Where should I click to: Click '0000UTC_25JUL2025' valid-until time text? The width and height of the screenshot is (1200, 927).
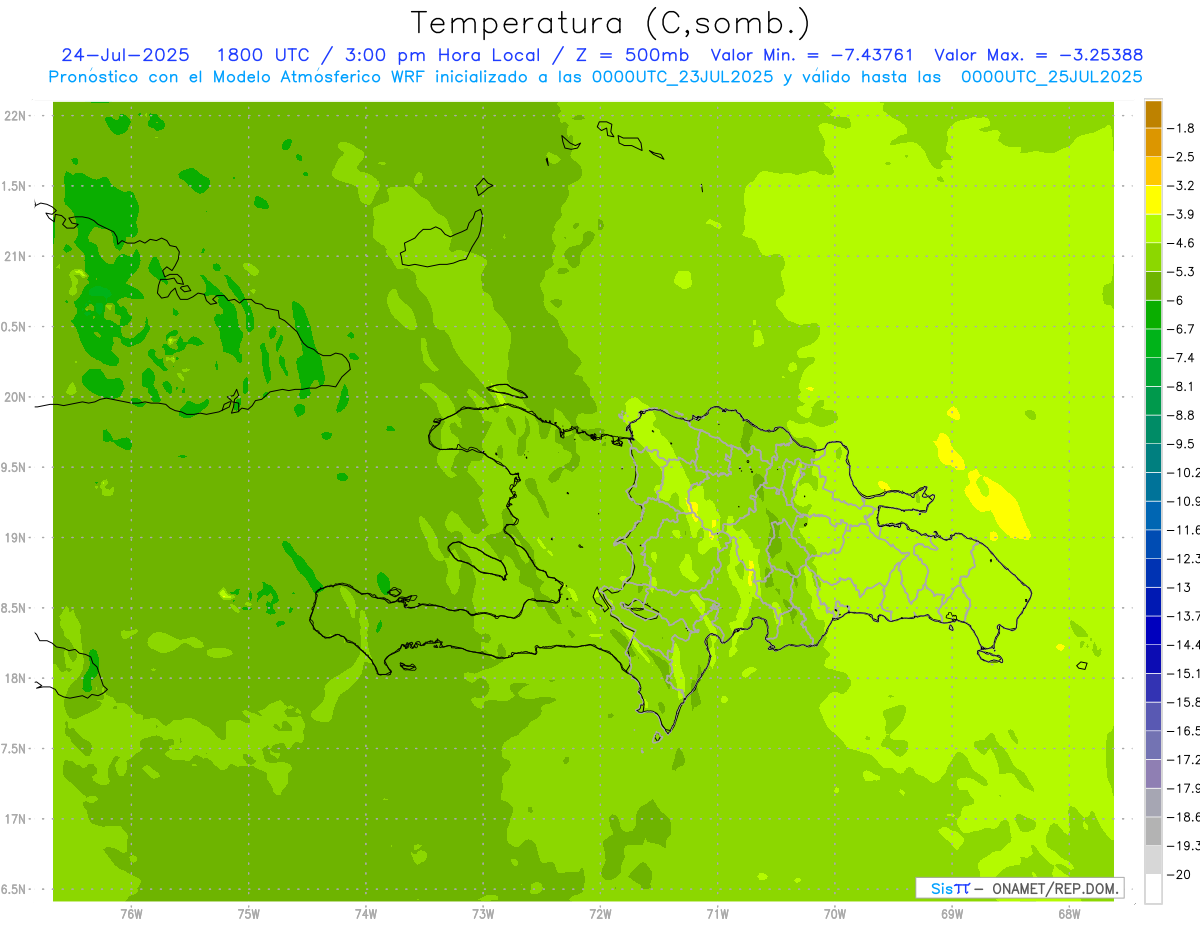click(1052, 77)
